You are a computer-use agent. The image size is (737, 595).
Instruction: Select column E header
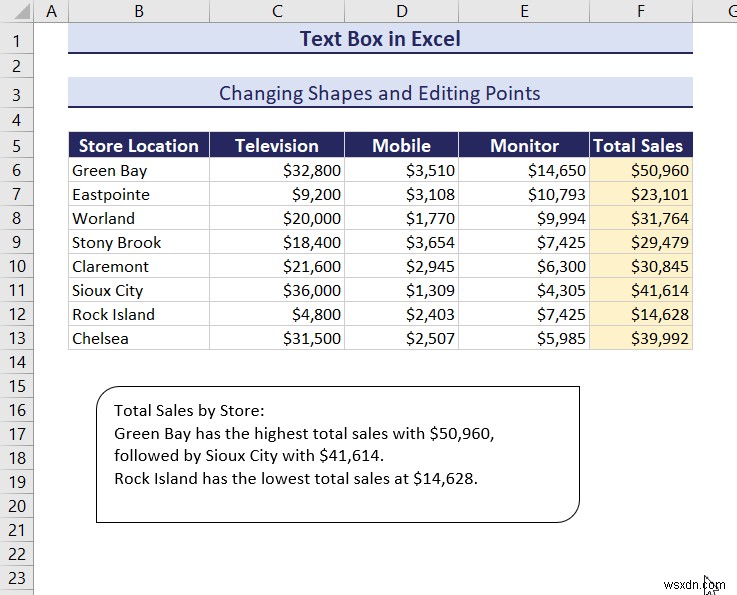click(x=524, y=11)
